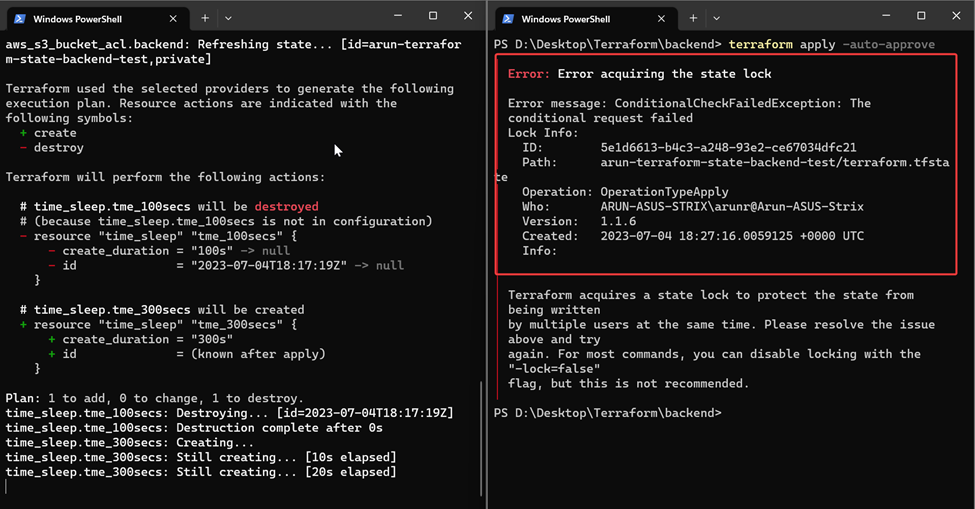Click the '+ create' symbol legend line
The height and width of the screenshot is (509, 975).
49,133
